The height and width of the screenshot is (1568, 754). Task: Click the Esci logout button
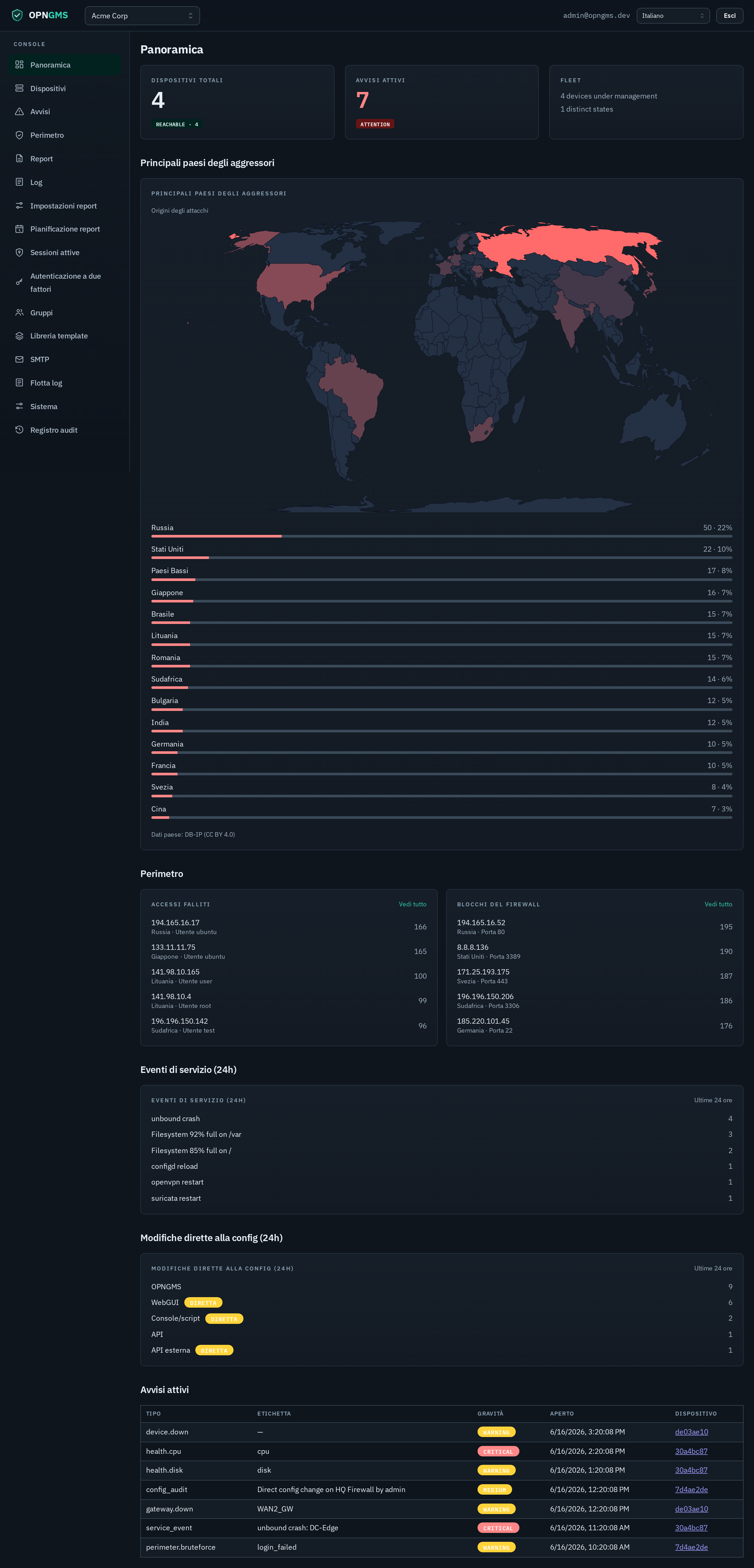730,16
